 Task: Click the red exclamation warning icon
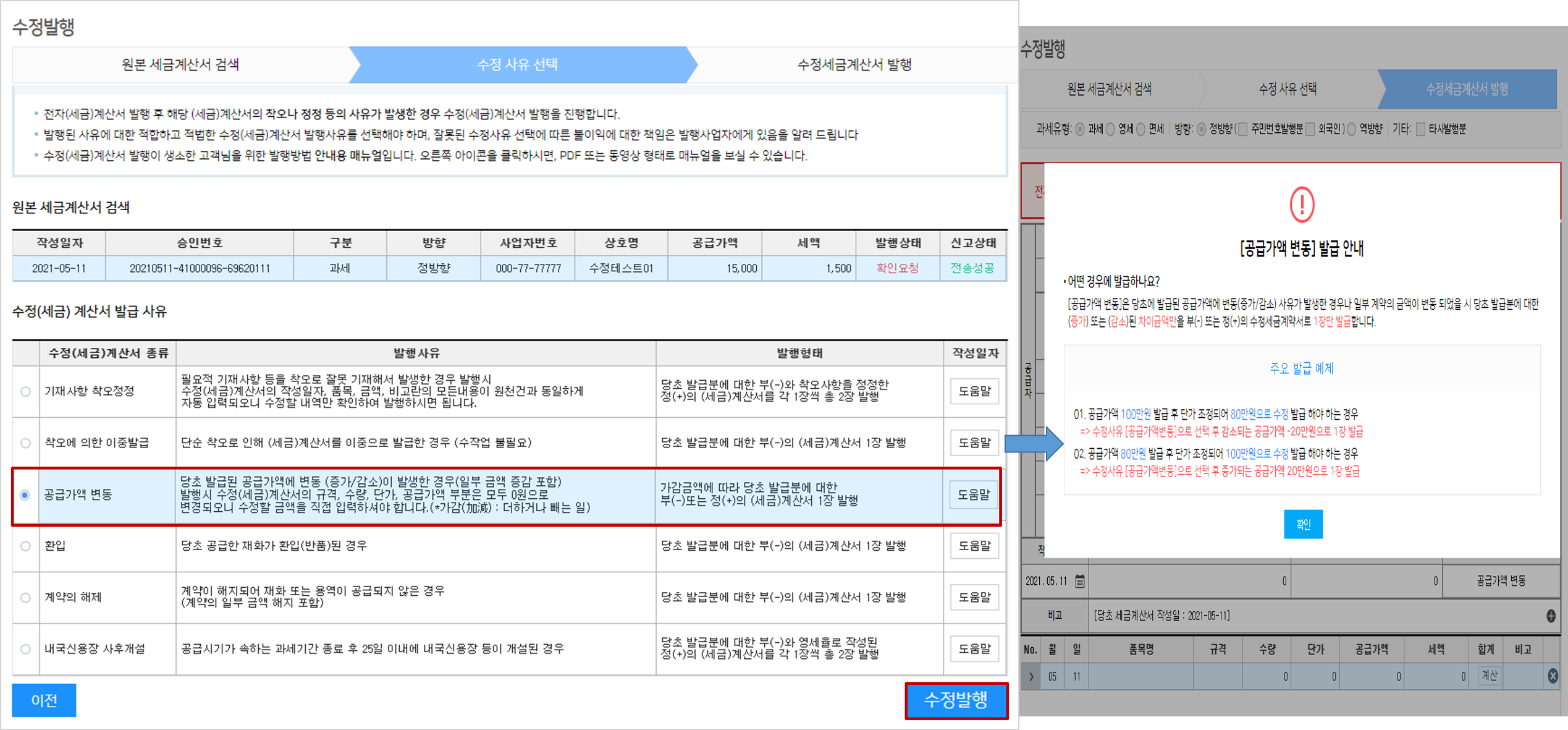(1302, 205)
